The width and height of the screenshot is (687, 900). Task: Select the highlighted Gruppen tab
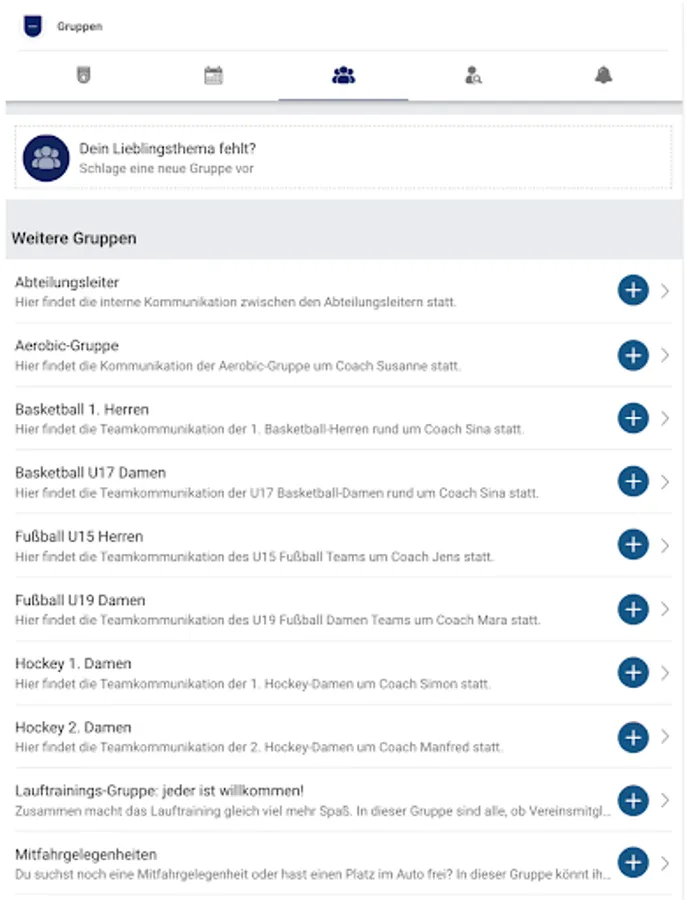[343, 74]
